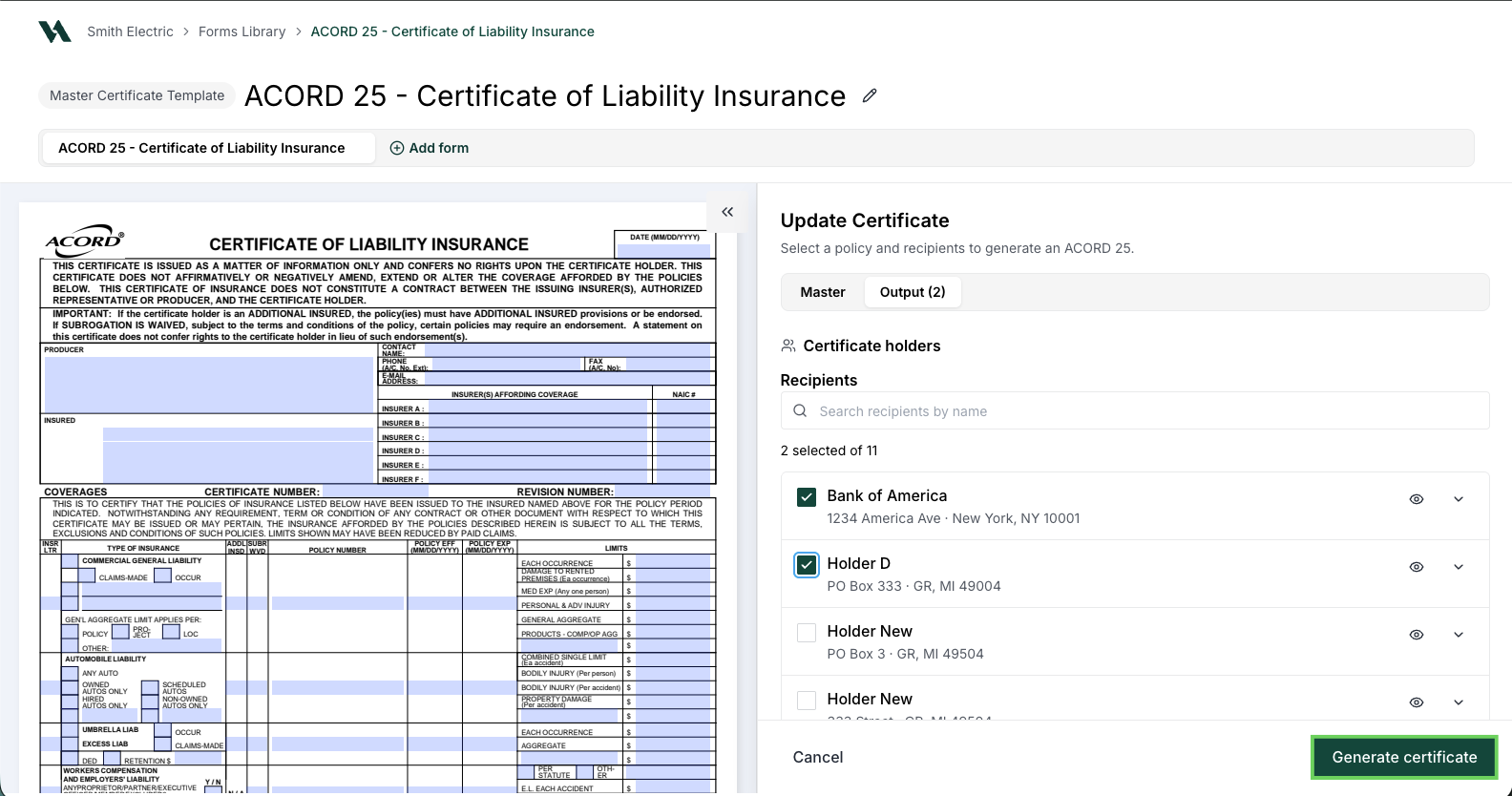This screenshot has width=1512, height=796.
Task: Open Smith Electric in the breadcrumb
Action: tap(130, 31)
